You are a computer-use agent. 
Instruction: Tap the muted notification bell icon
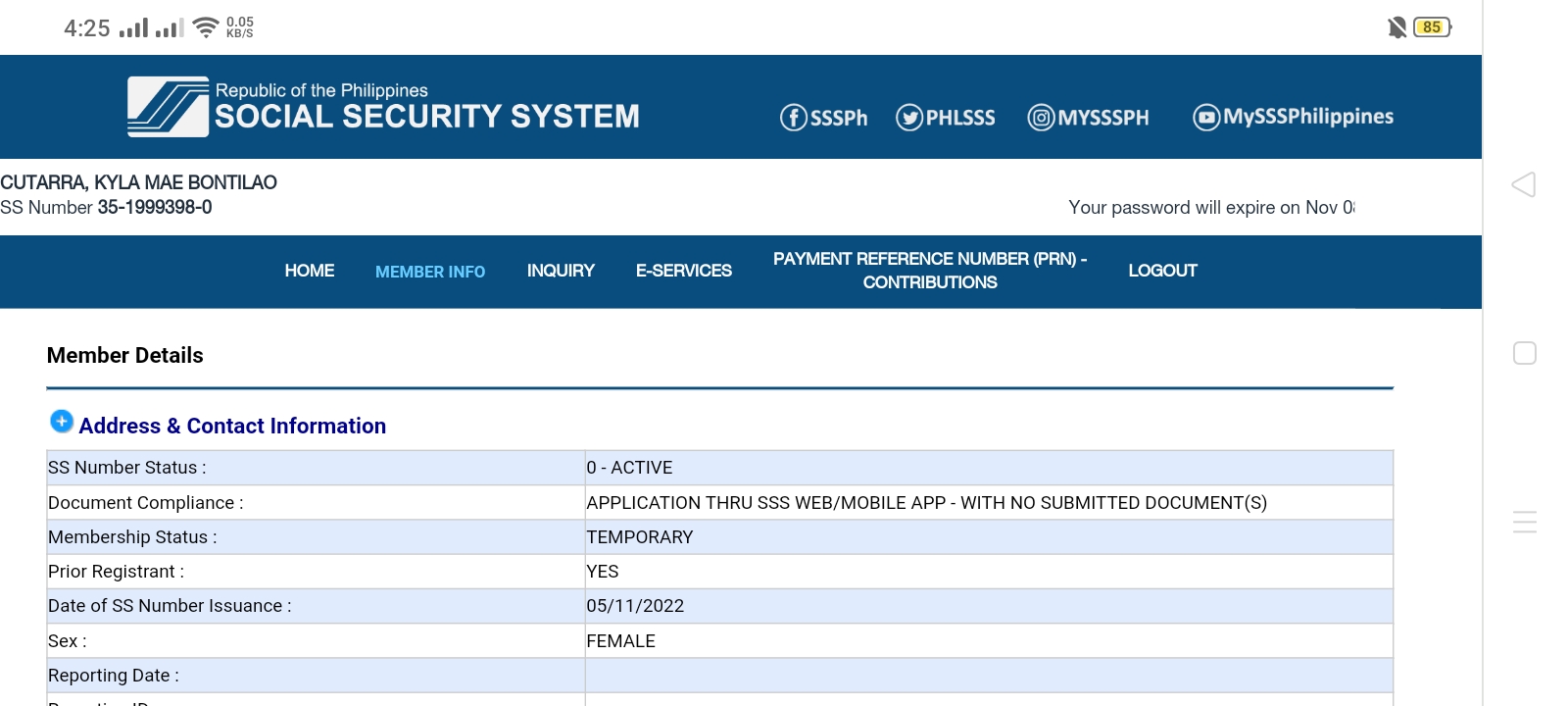pos(1397,27)
